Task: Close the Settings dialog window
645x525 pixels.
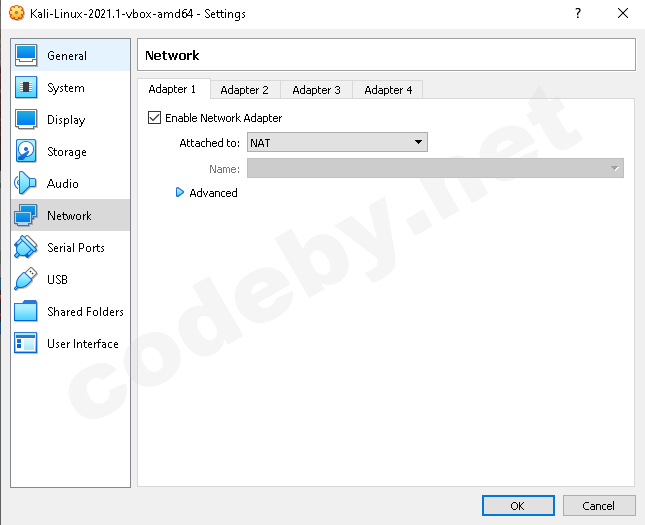Action: click(623, 13)
